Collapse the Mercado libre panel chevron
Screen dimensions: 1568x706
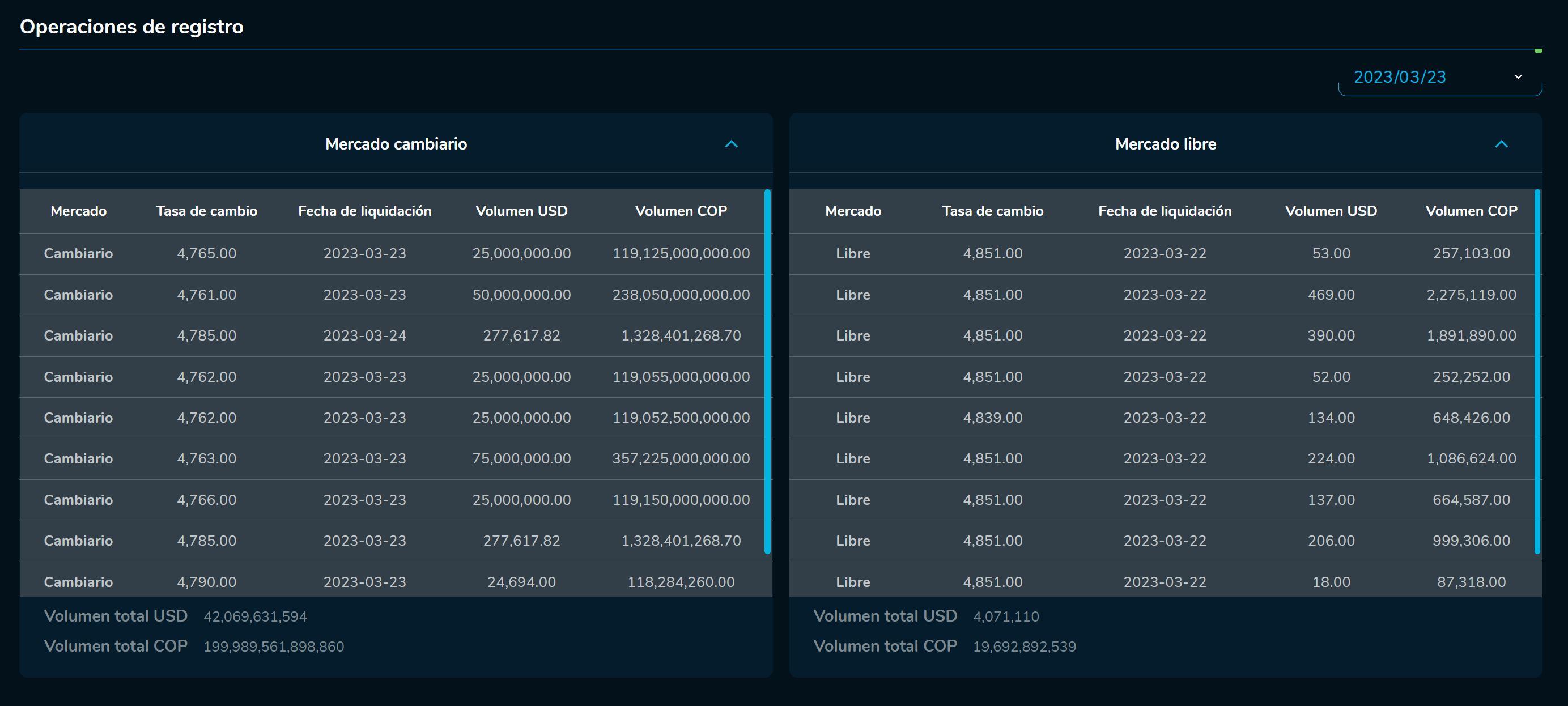pyautogui.click(x=1501, y=144)
